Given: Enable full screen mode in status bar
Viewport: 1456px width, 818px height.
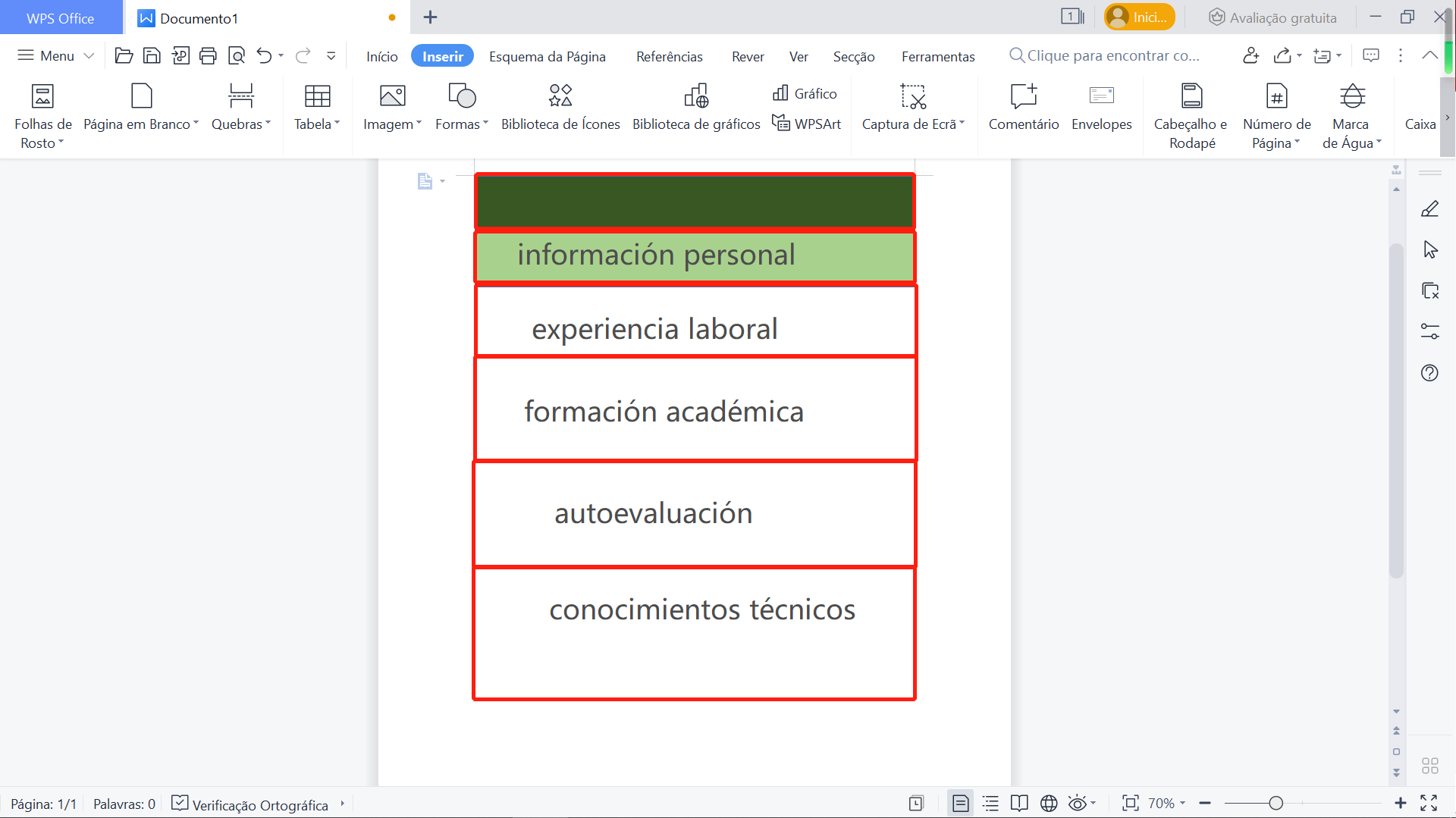Looking at the screenshot, I should (1429, 803).
